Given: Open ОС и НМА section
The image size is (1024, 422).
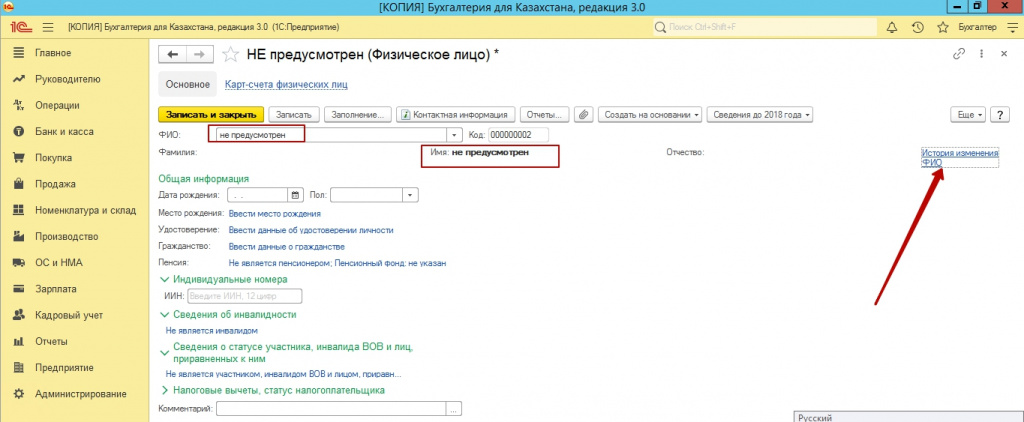Looking at the screenshot, I should [x=59, y=263].
